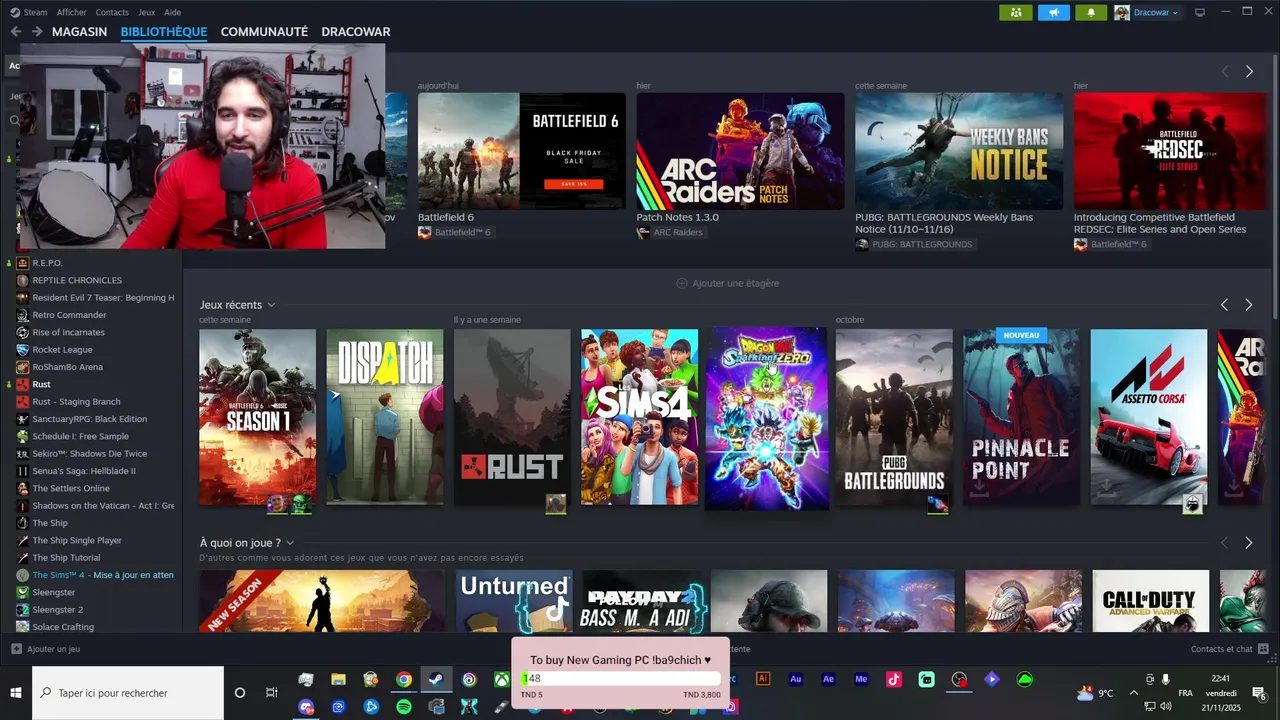Switch to the BIBLIOTHÈQUE tab
This screenshot has height=720, width=1280.
click(164, 32)
